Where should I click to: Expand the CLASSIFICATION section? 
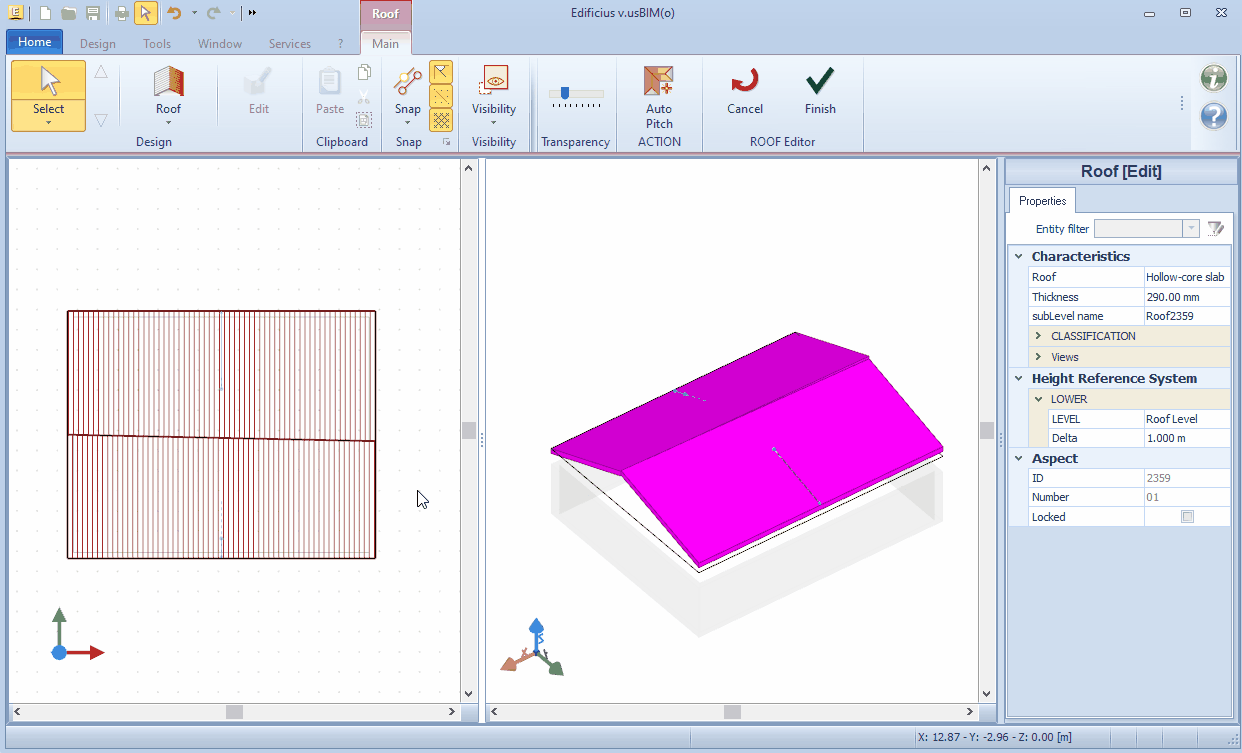(x=1039, y=336)
